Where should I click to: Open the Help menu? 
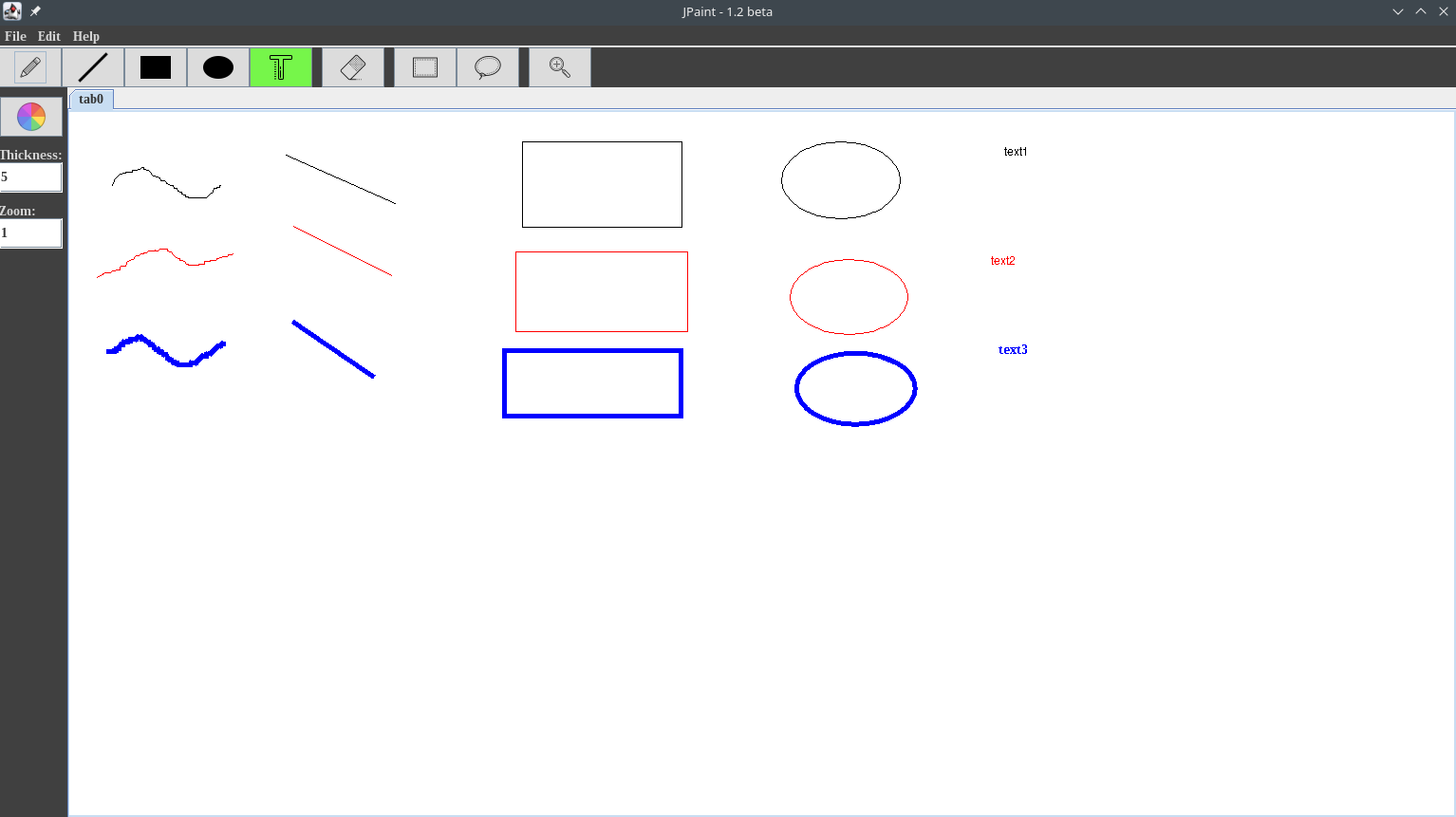tap(86, 36)
